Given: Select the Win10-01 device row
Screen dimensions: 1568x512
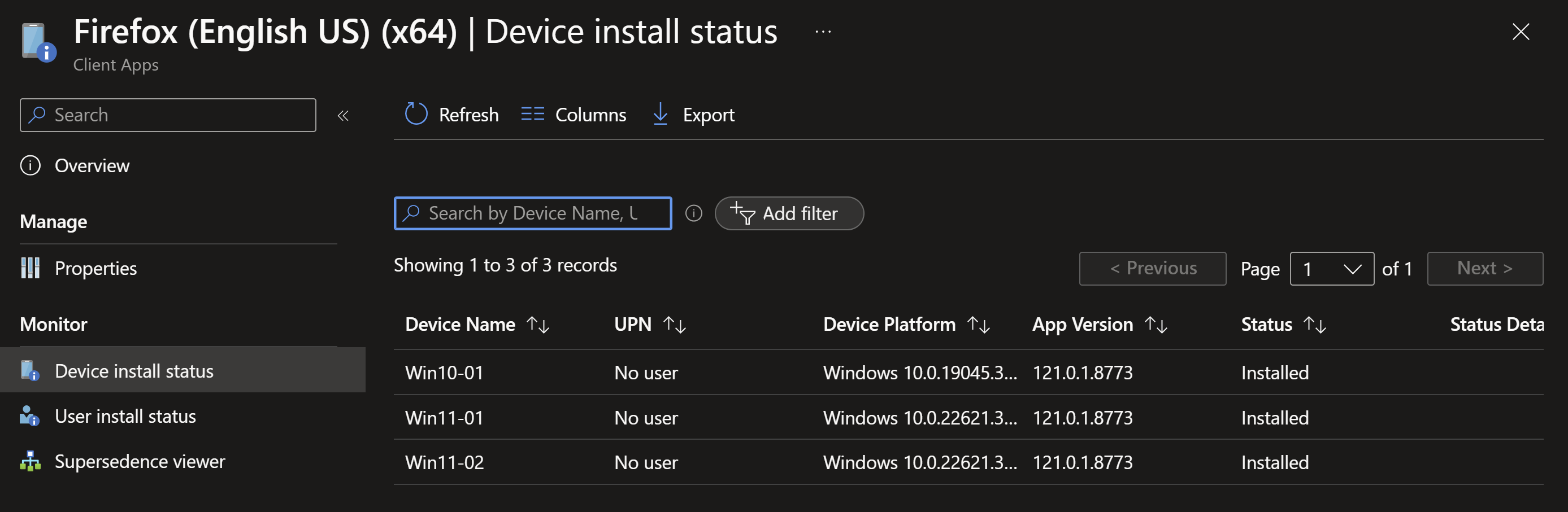Looking at the screenshot, I should click(x=968, y=372).
